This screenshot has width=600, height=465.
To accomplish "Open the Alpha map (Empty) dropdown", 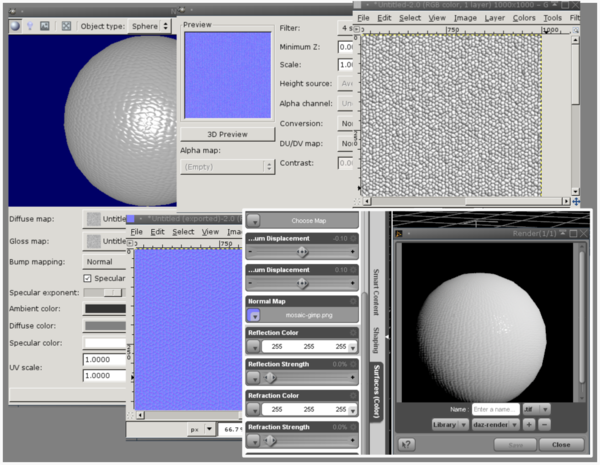I will [227, 167].
